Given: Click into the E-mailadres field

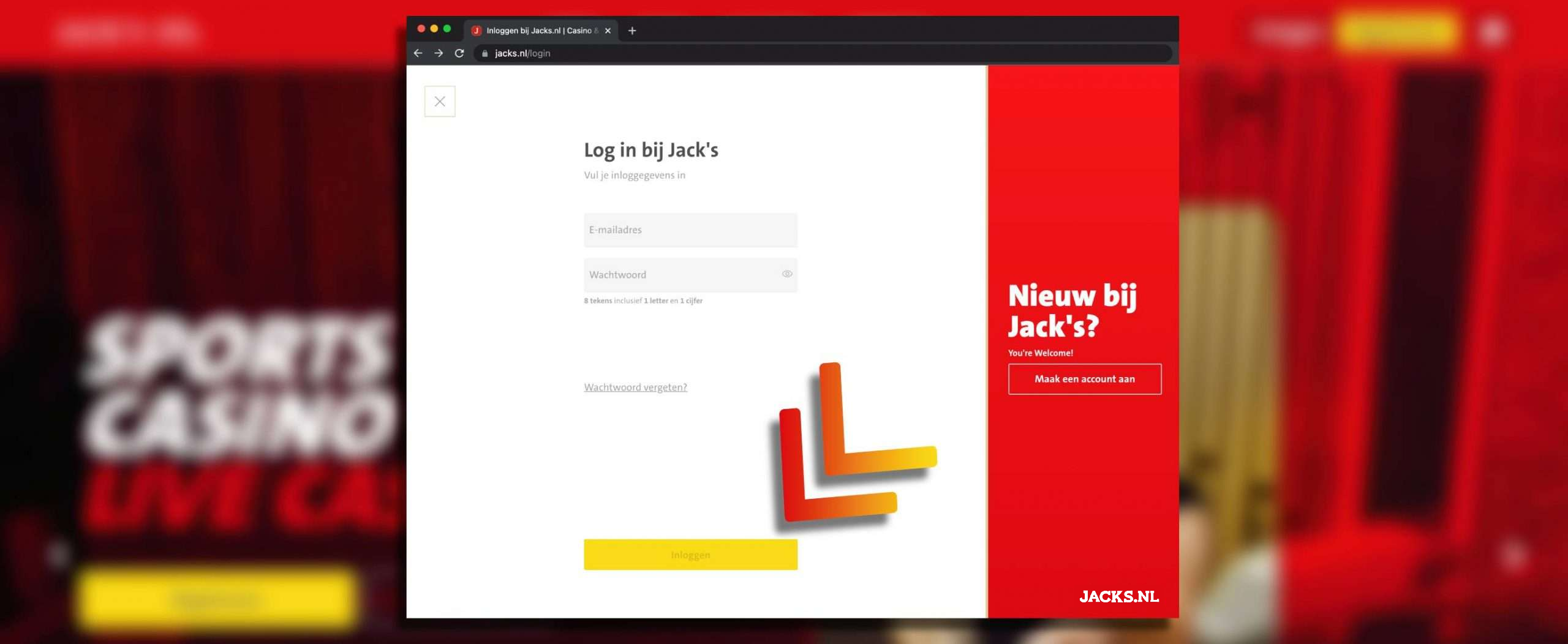Looking at the screenshot, I should [x=690, y=230].
